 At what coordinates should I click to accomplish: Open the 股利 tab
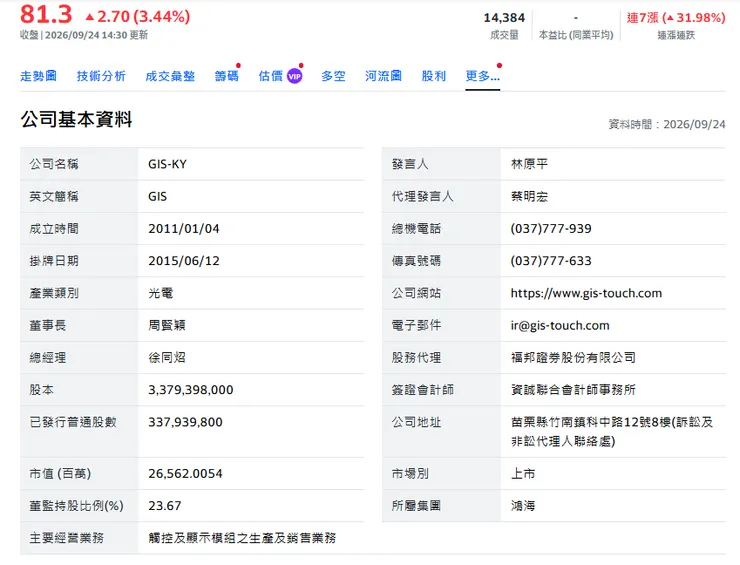(x=434, y=76)
